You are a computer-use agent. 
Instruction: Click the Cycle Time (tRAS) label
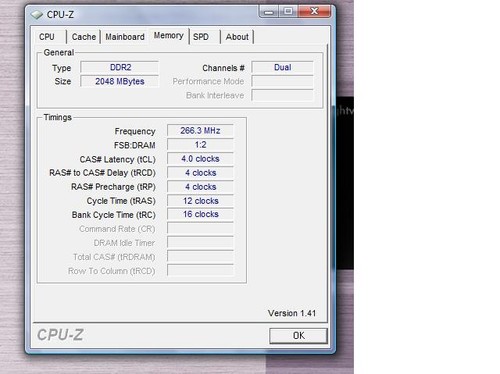point(121,201)
